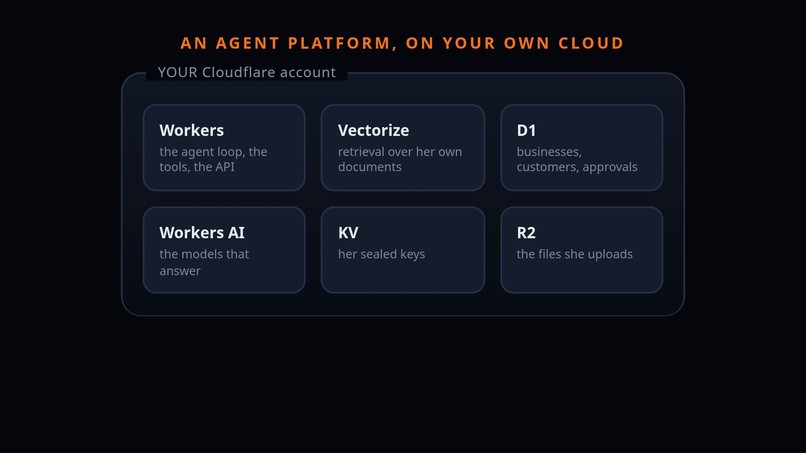Click the Workers AI card

(x=224, y=250)
